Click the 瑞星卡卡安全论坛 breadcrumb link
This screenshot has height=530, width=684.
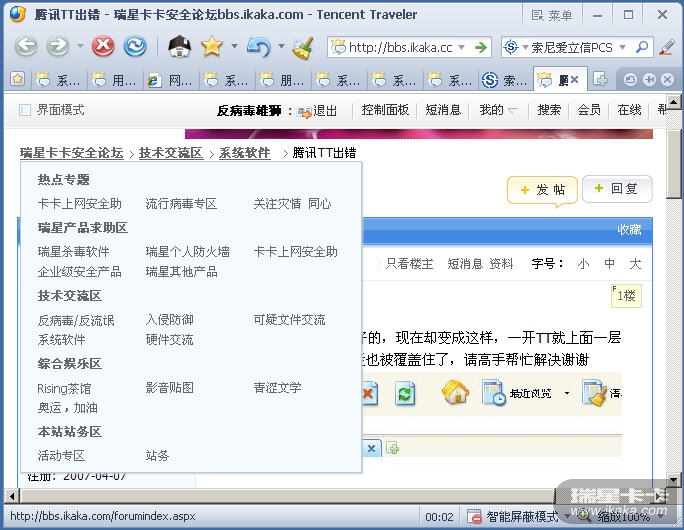pos(72,153)
